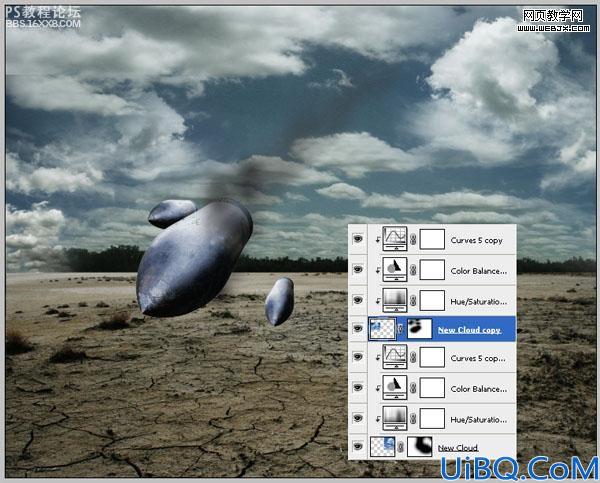Screen dimensions: 600x483
Task: Click the New Cloud copy layer name
Action: (x=469, y=330)
